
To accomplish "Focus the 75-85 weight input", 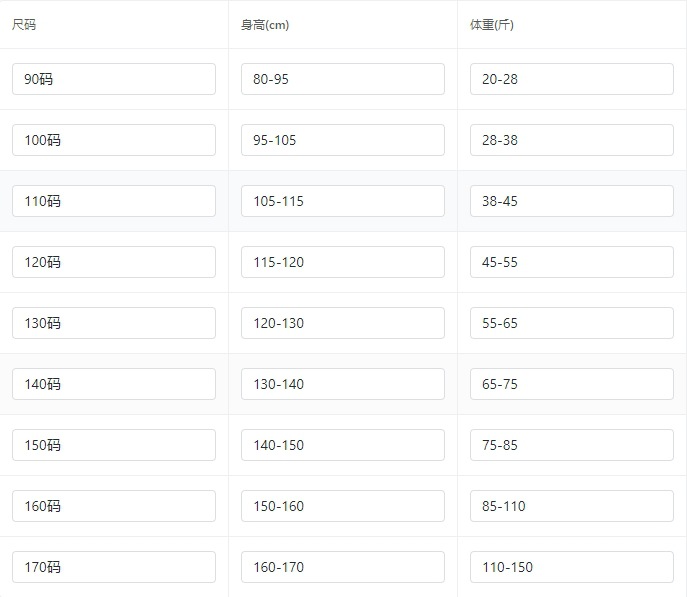I will coord(572,445).
